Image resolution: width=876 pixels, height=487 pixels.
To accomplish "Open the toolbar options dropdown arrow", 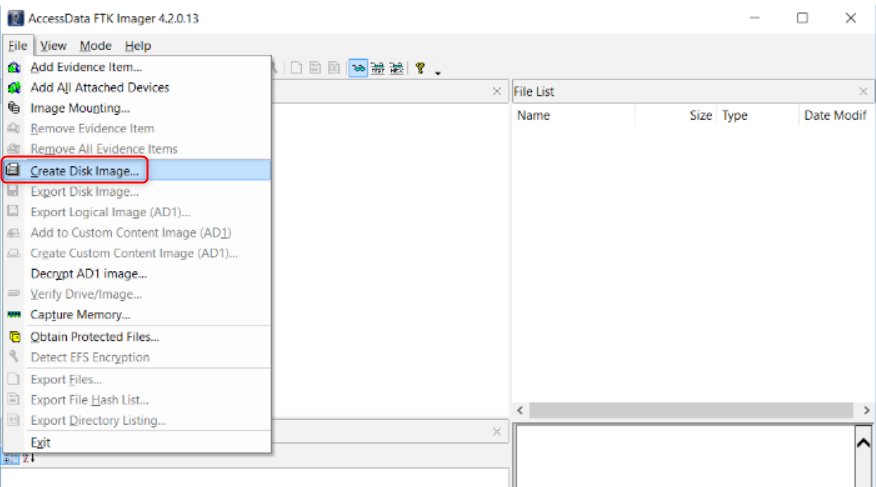I will pyautogui.click(x=438, y=71).
